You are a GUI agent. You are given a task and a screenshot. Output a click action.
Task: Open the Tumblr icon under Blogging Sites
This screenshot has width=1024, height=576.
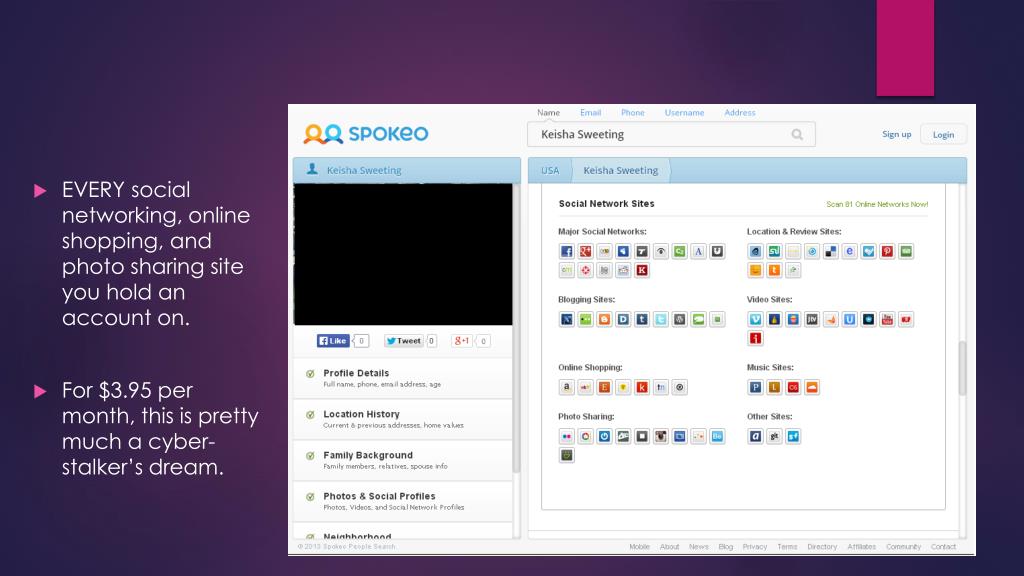click(642, 319)
